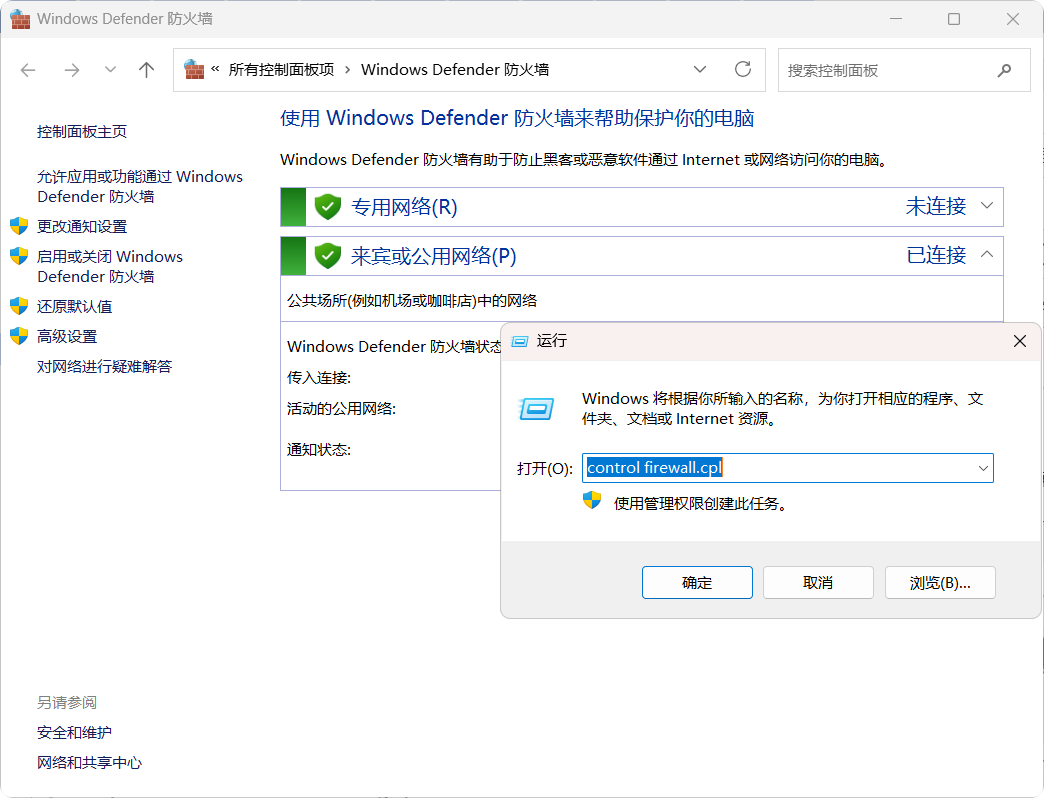
Task: Click the 已连接 status text
Action: pyautogui.click(x=935, y=255)
